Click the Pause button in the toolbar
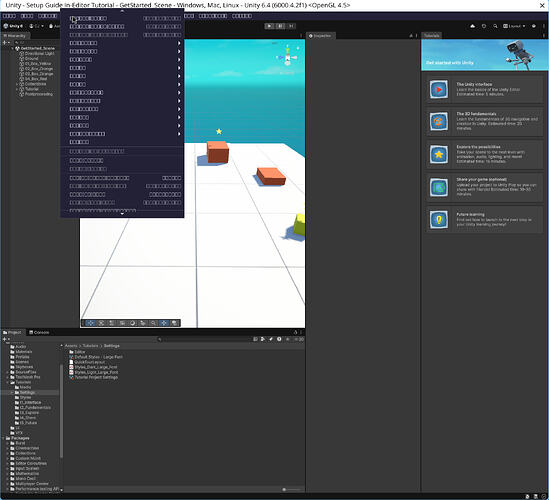549x500 pixels. coord(280,26)
